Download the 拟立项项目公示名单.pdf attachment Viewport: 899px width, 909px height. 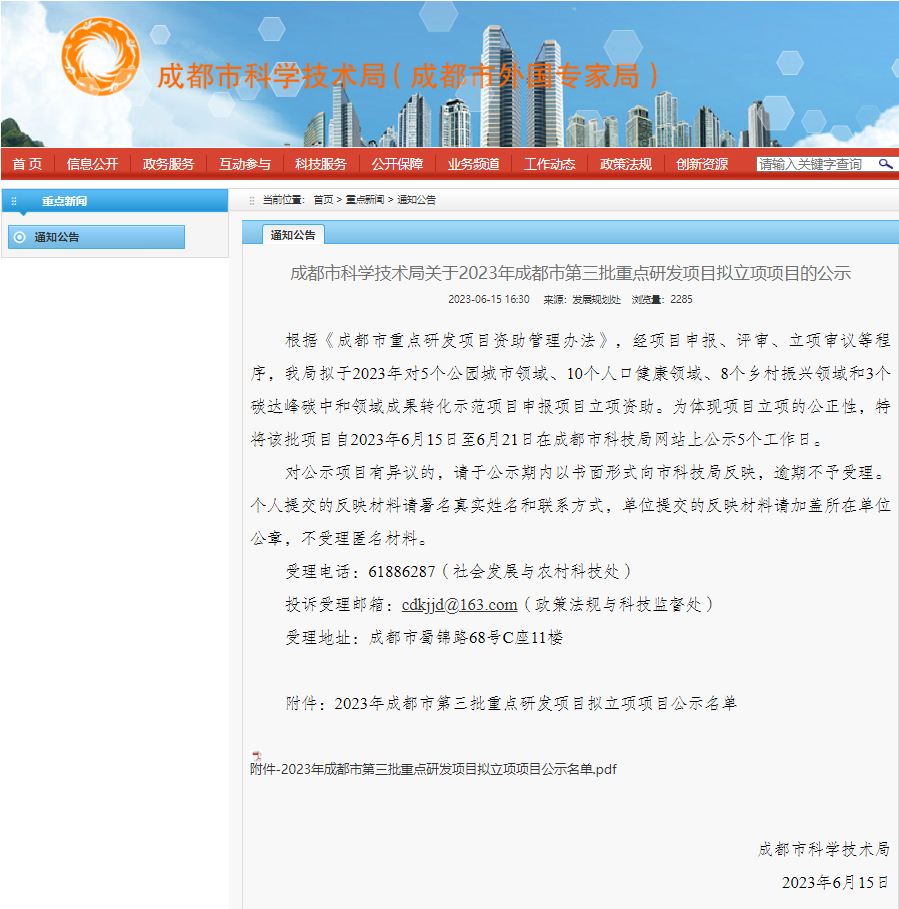pos(433,770)
